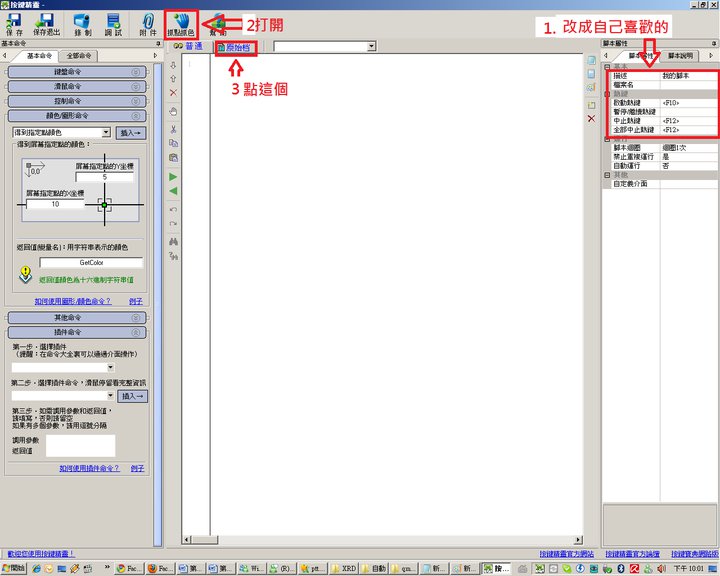
Task: Start recording with the 錄制 icon
Action: click(x=82, y=24)
